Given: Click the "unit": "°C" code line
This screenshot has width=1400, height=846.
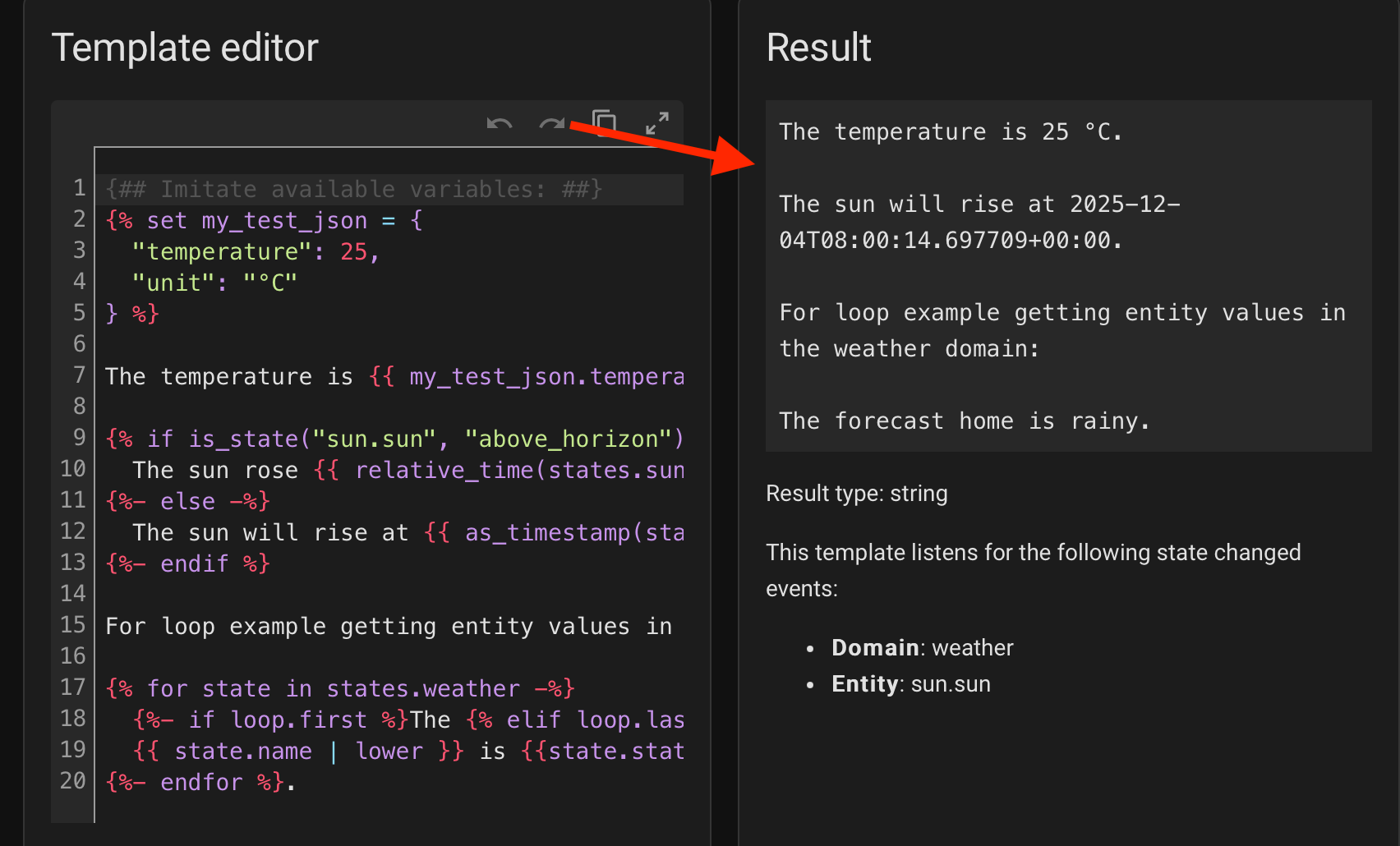Looking at the screenshot, I should tap(214, 283).
